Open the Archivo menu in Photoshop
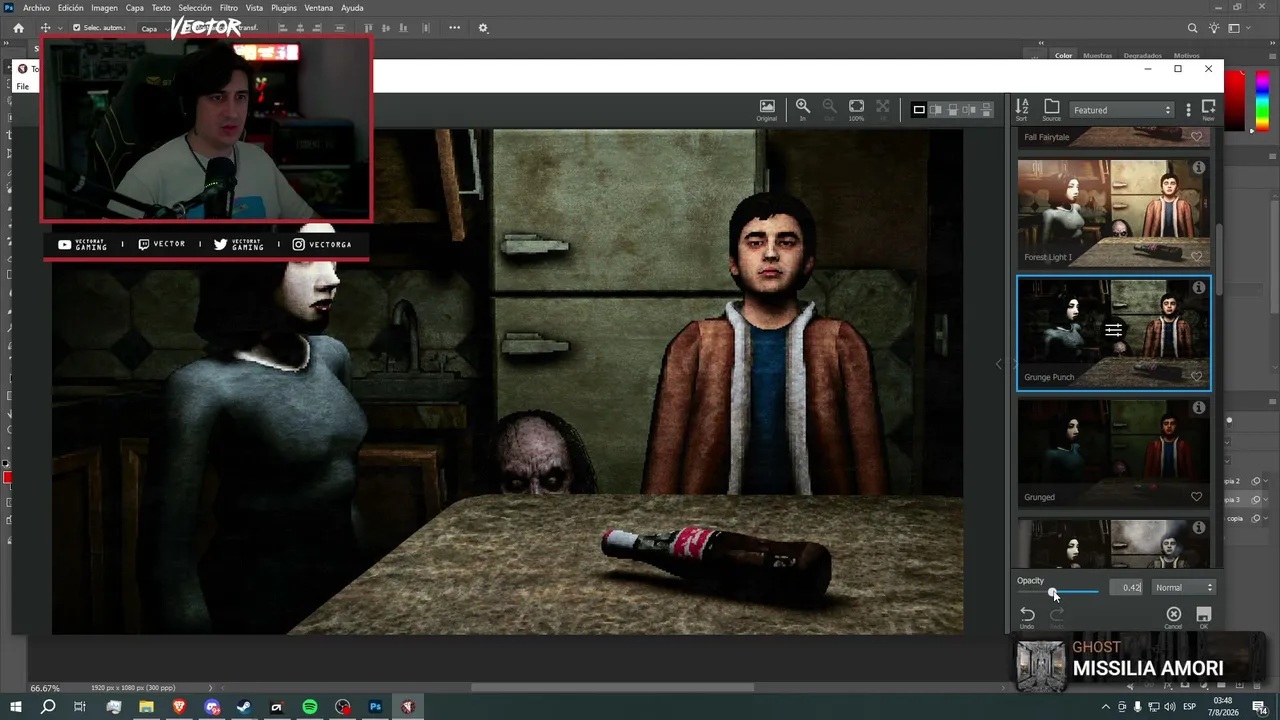Image resolution: width=1280 pixels, height=720 pixels. (x=36, y=8)
